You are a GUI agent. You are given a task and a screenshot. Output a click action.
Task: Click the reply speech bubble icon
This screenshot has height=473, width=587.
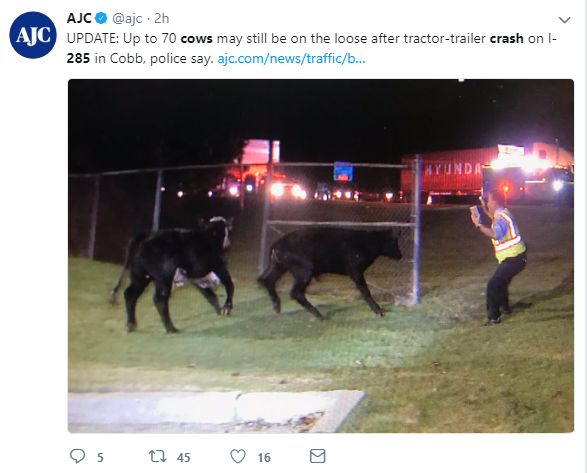click(77, 457)
